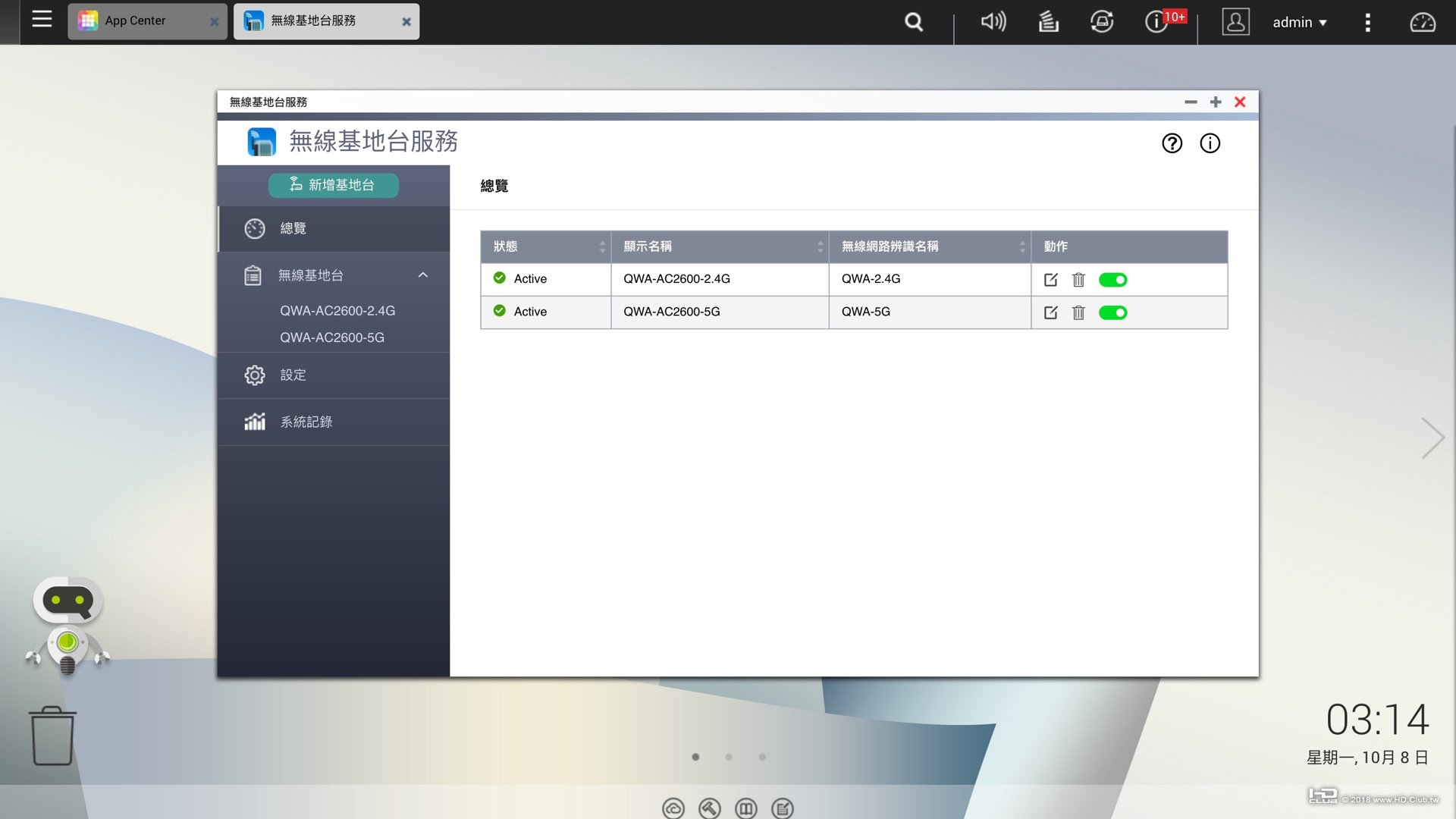Click the 設定 settings navigation button

(x=291, y=374)
